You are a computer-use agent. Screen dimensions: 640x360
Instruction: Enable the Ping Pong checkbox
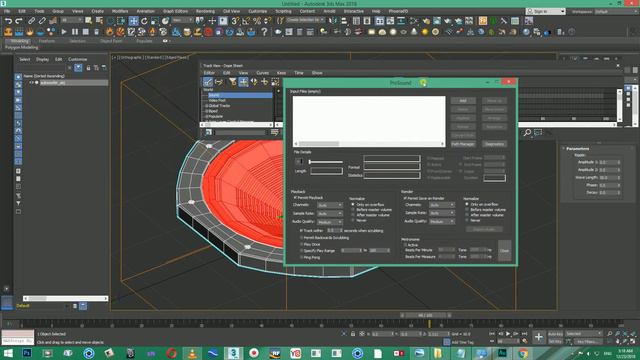coord(302,258)
